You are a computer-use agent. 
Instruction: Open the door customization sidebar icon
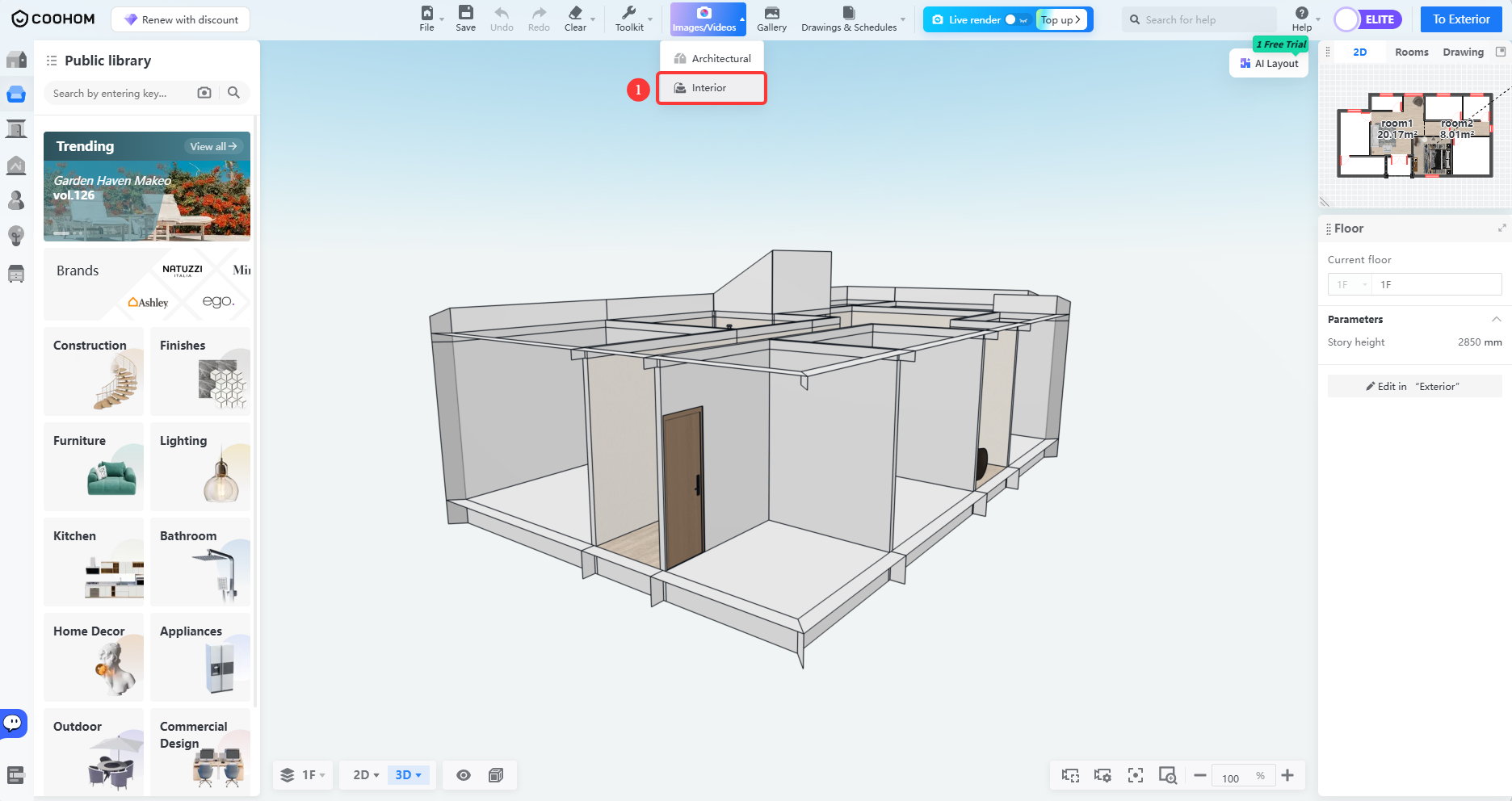[x=16, y=129]
